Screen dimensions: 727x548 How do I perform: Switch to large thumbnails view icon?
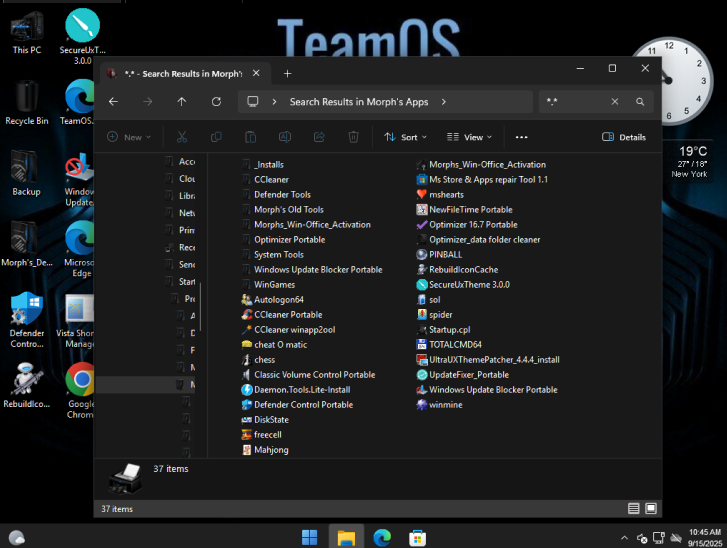point(651,509)
